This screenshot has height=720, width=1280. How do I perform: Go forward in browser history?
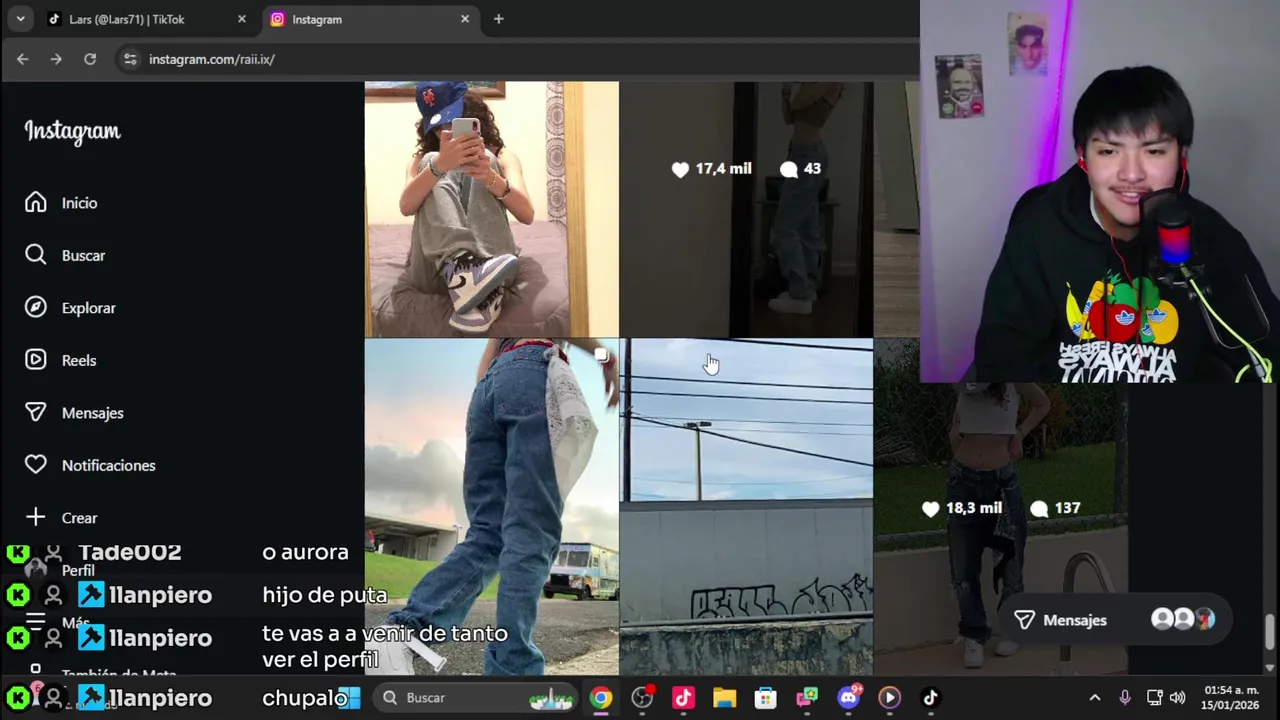tap(56, 59)
